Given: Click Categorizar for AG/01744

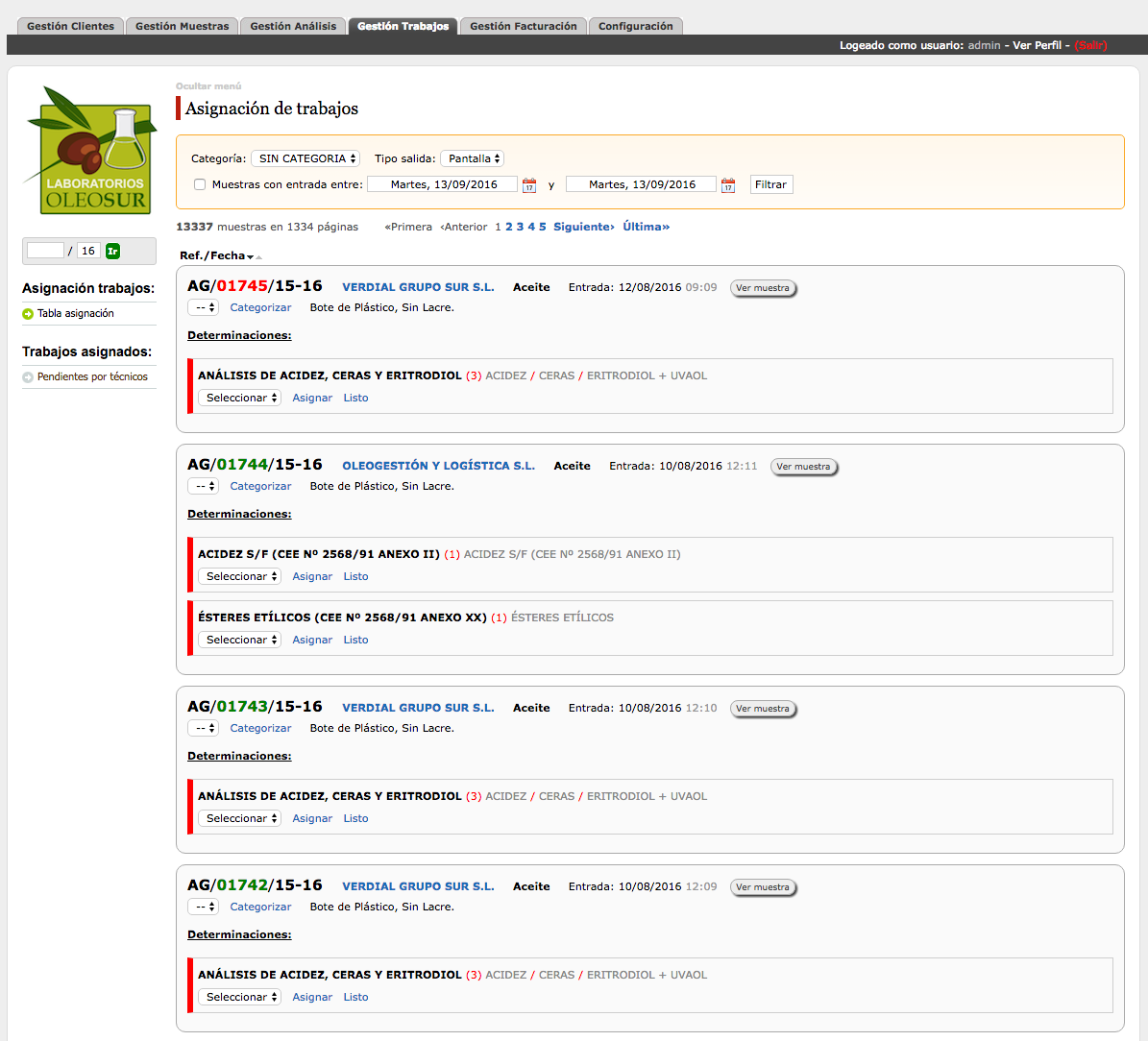Looking at the screenshot, I should 260,487.
